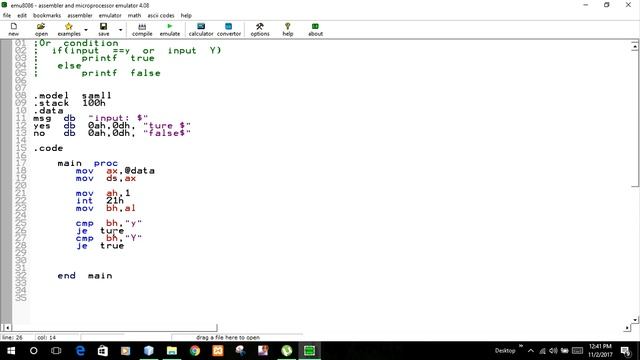
Task: Launch Google Chrome from the taskbar
Action: (195, 351)
